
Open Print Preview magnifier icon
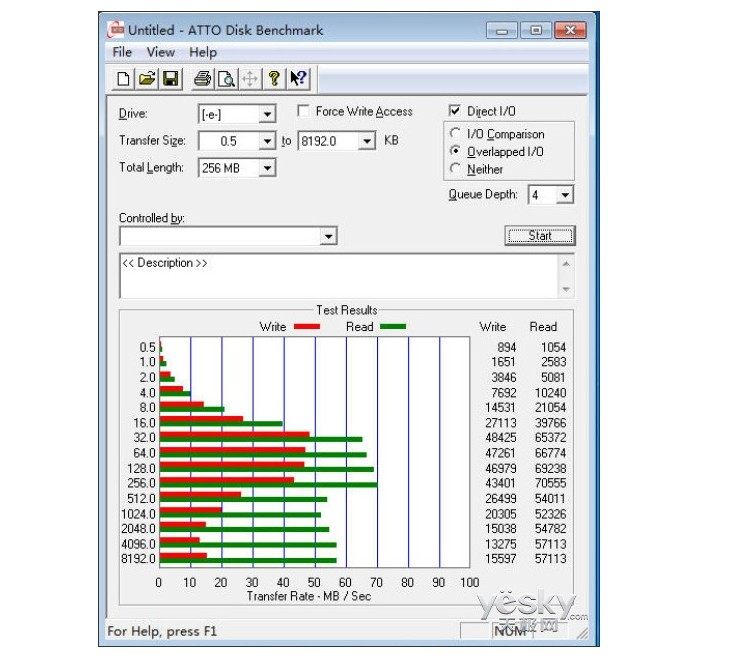point(227,79)
